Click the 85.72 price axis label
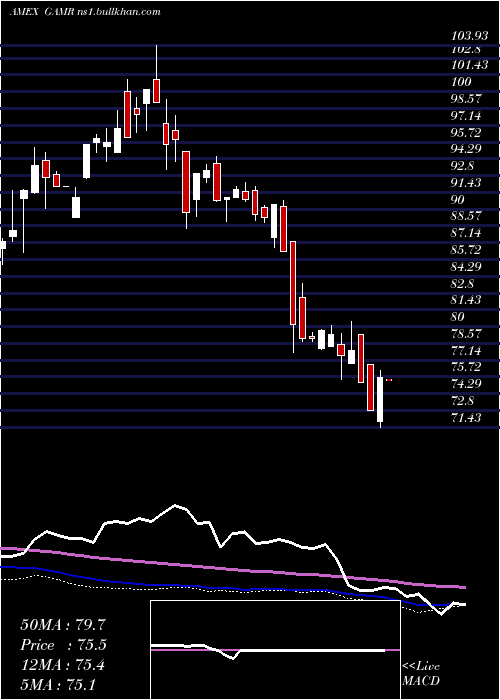The width and height of the screenshot is (500, 700). (x=467, y=250)
